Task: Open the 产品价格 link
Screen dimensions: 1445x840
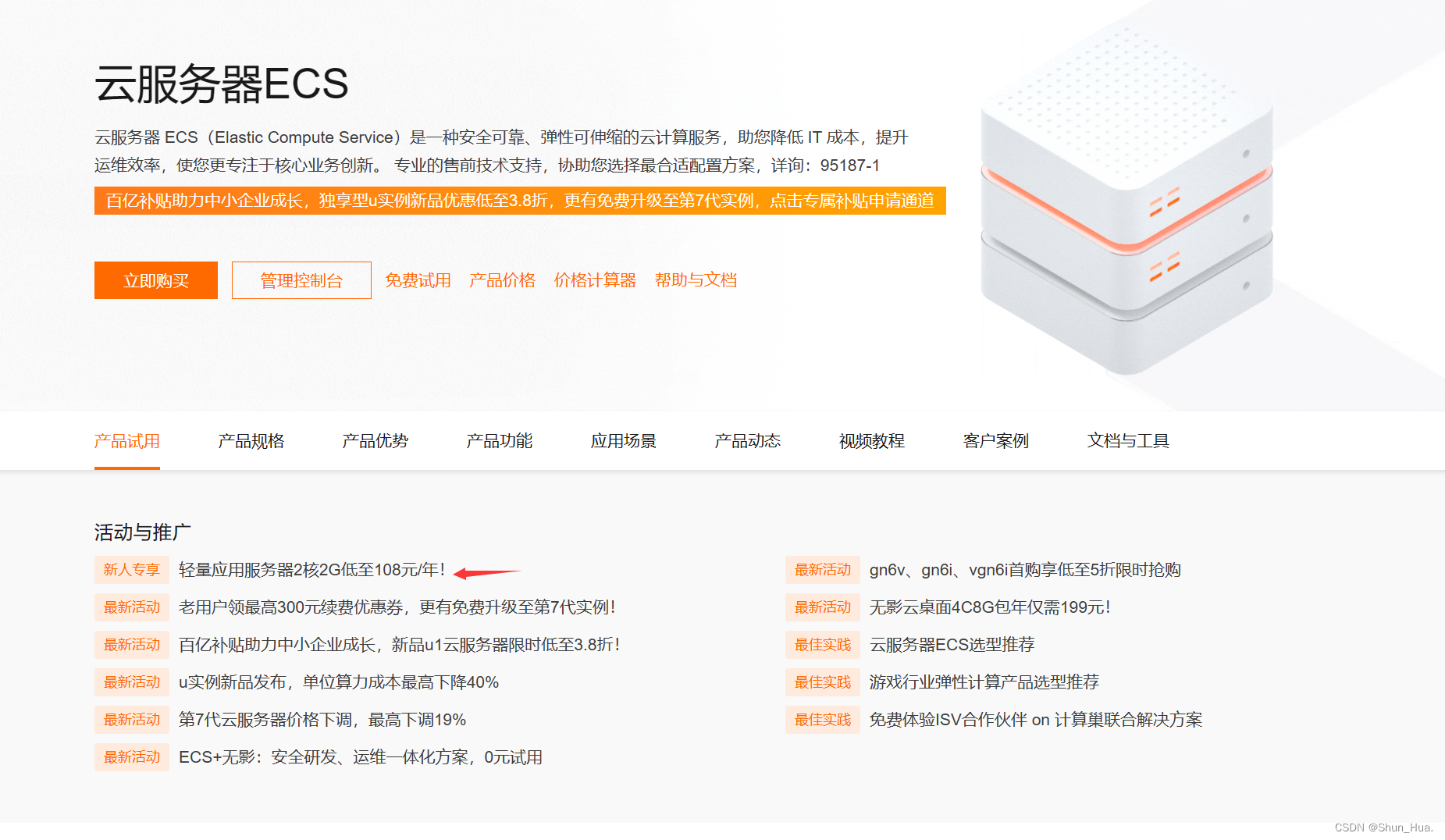Action: click(x=502, y=280)
